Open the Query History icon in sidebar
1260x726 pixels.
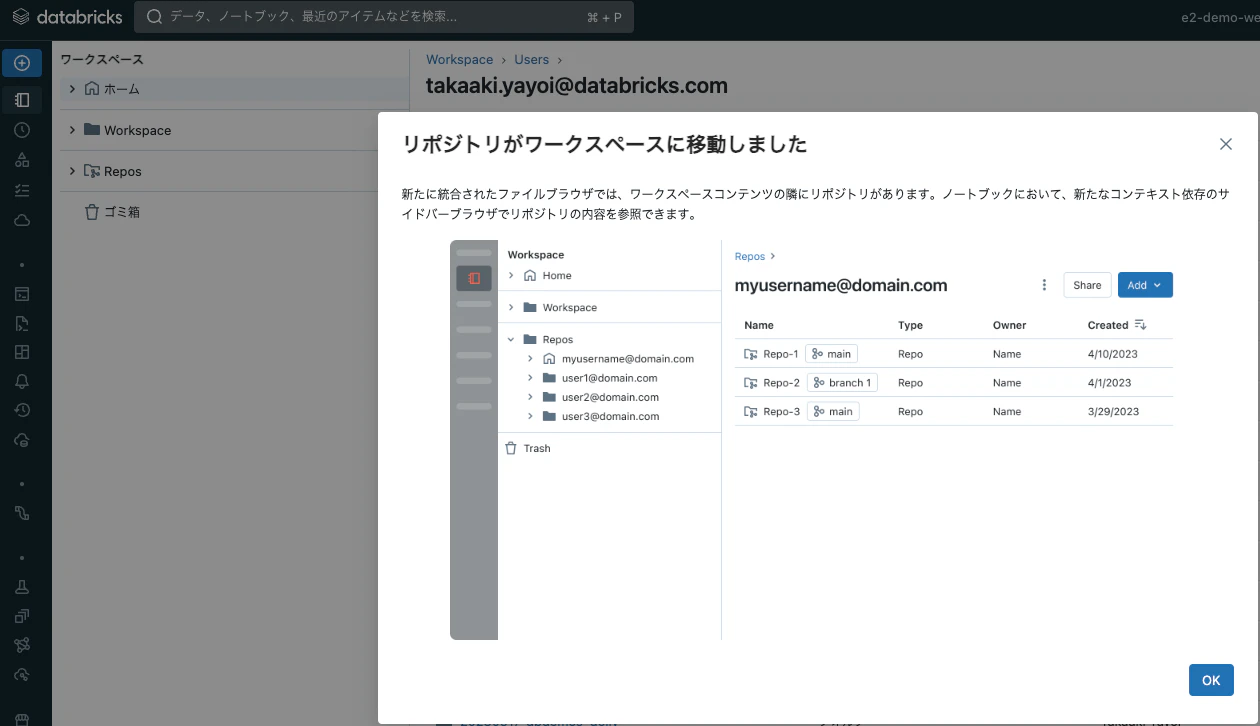click(22, 410)
